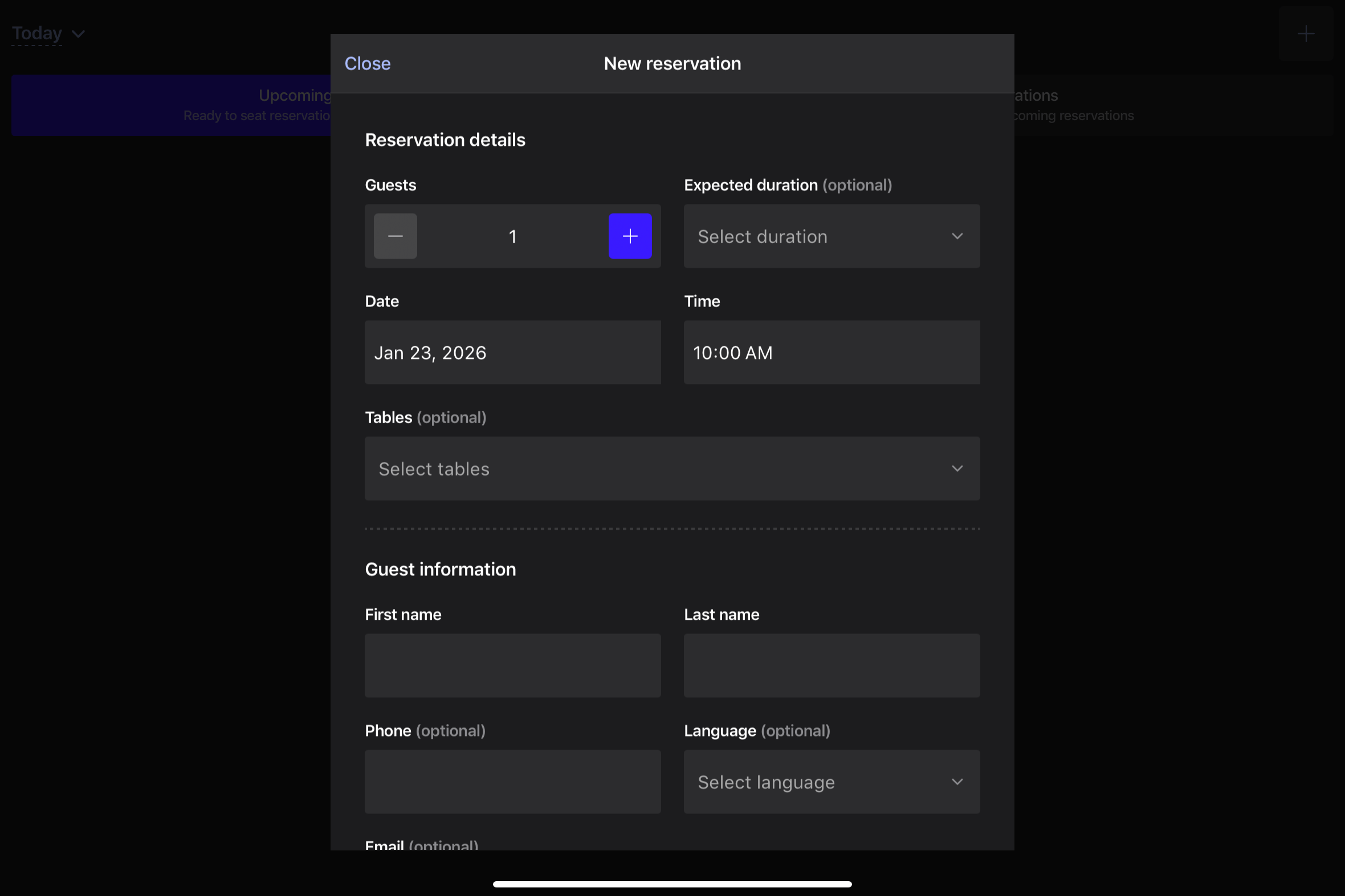Close the New reservation dialog
This screenshot has height=896, width=1345.
366,63
